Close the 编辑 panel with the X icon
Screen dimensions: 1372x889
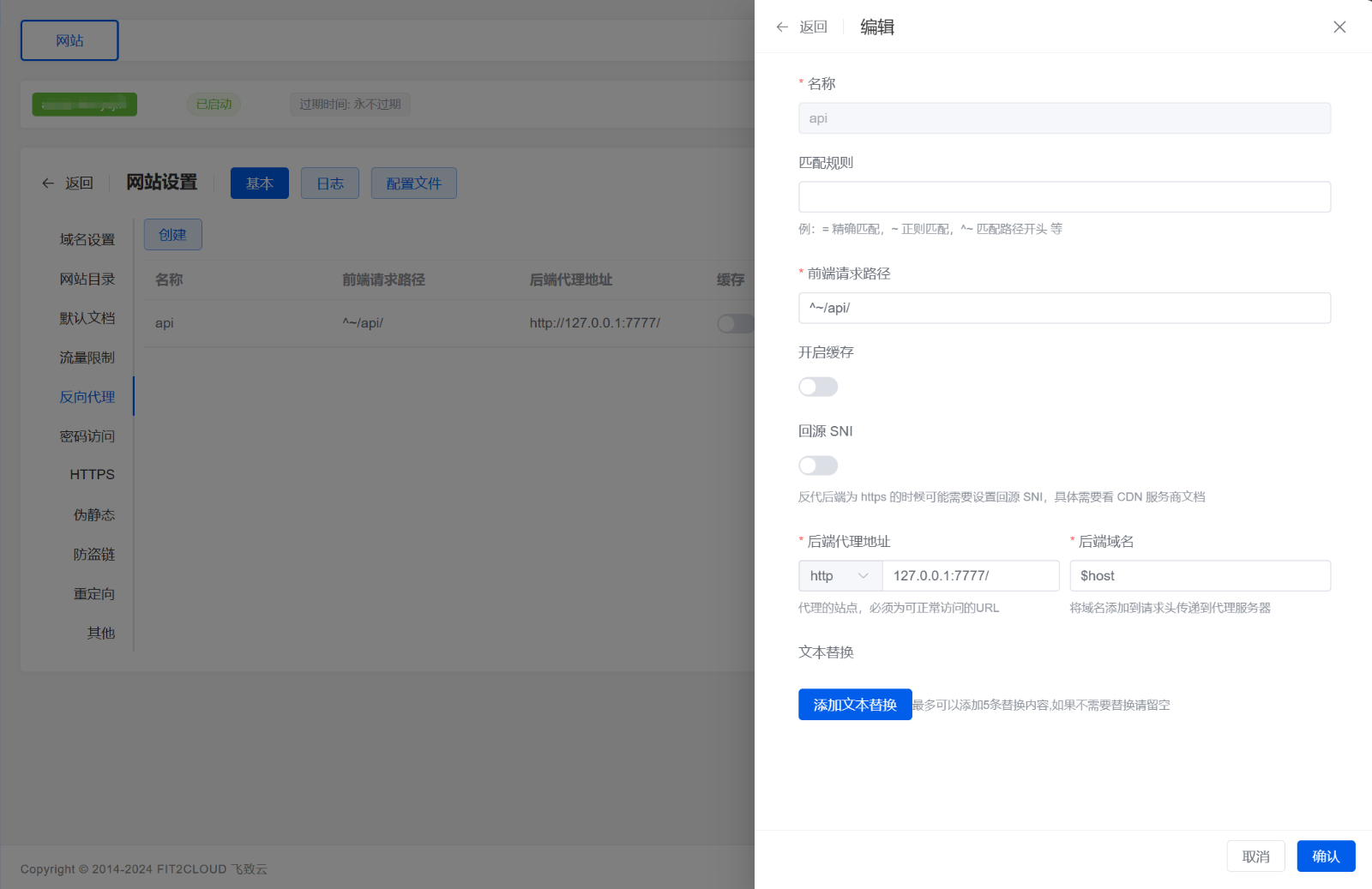pos(1339,27)
